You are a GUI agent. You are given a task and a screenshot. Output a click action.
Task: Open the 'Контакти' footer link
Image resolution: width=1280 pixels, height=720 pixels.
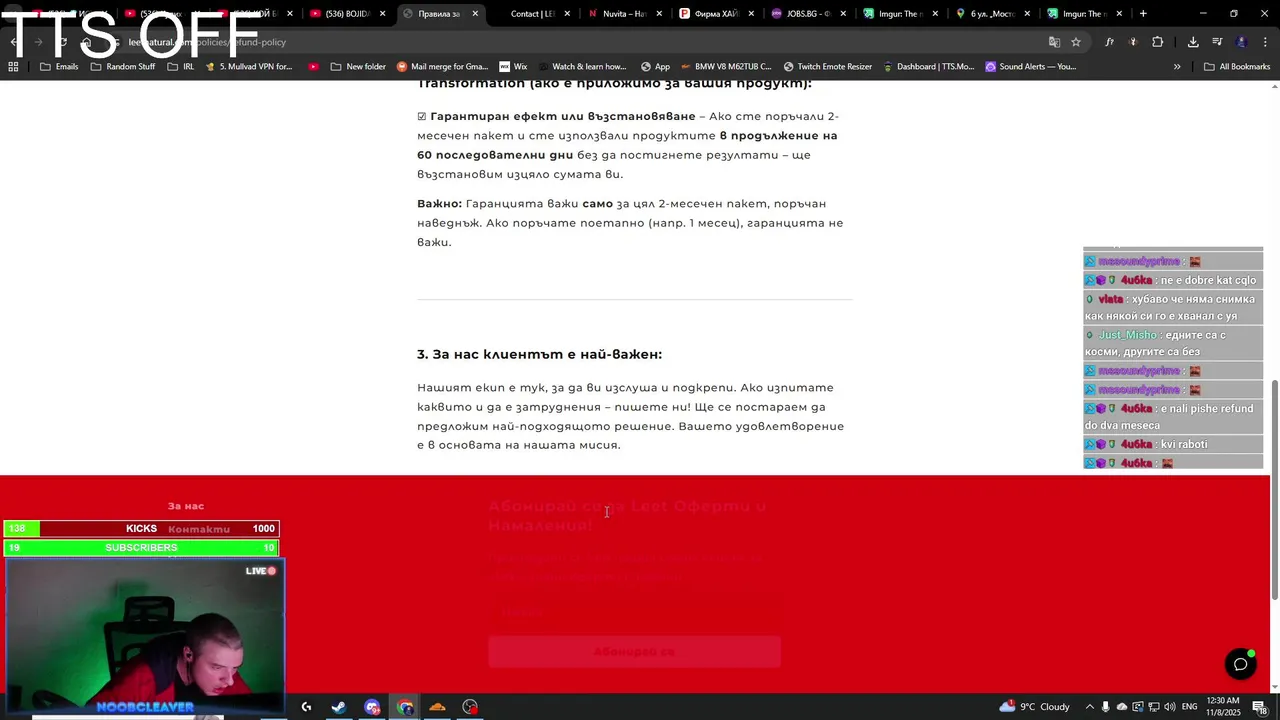199,529
